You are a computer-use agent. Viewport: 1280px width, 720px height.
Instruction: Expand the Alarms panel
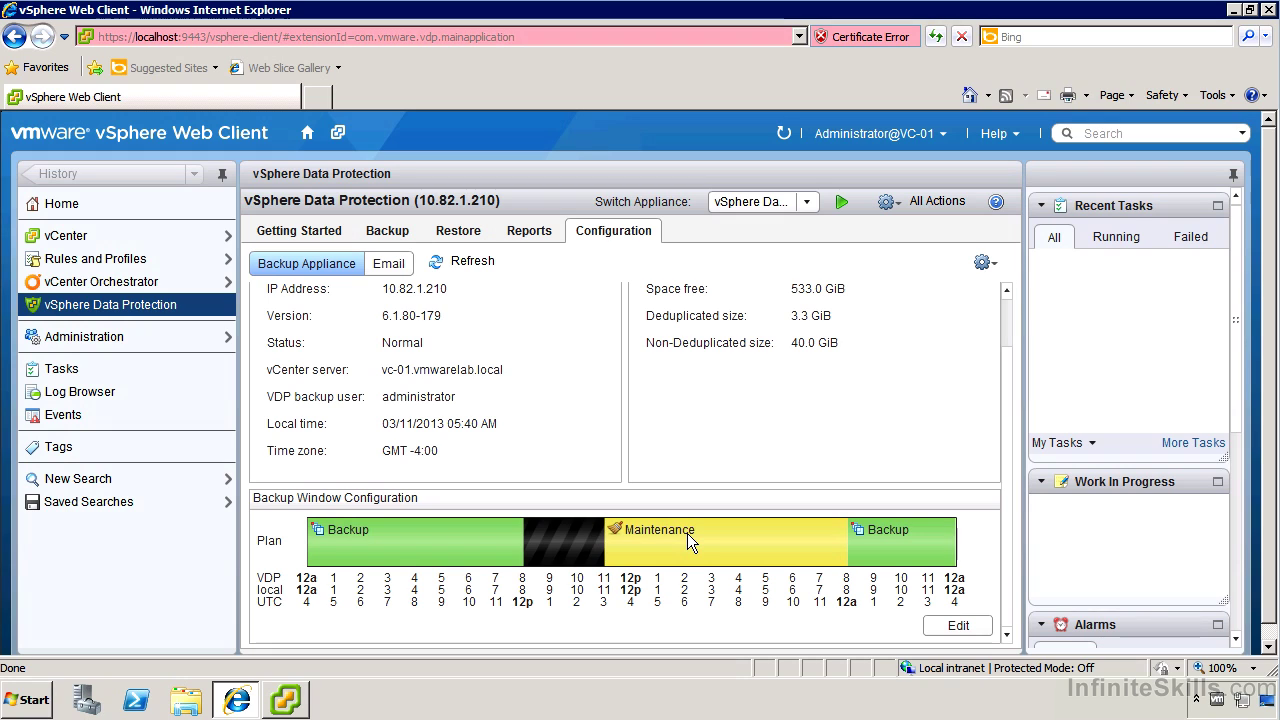1041,625
